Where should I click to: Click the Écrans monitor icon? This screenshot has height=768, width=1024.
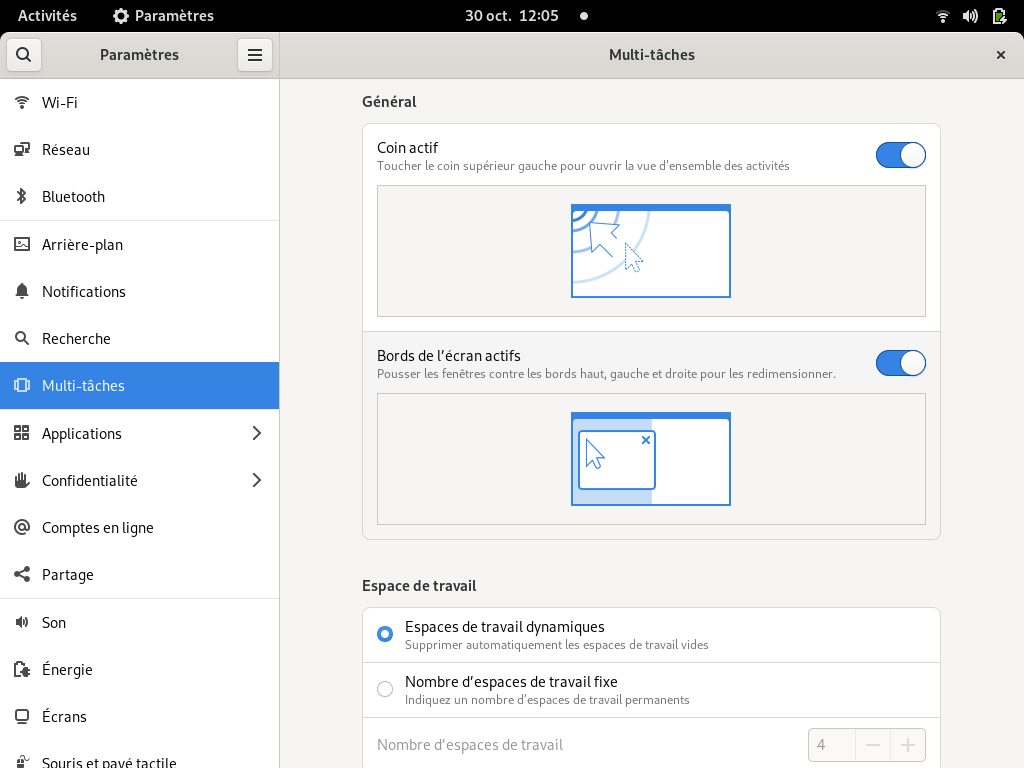pos(22,716)
